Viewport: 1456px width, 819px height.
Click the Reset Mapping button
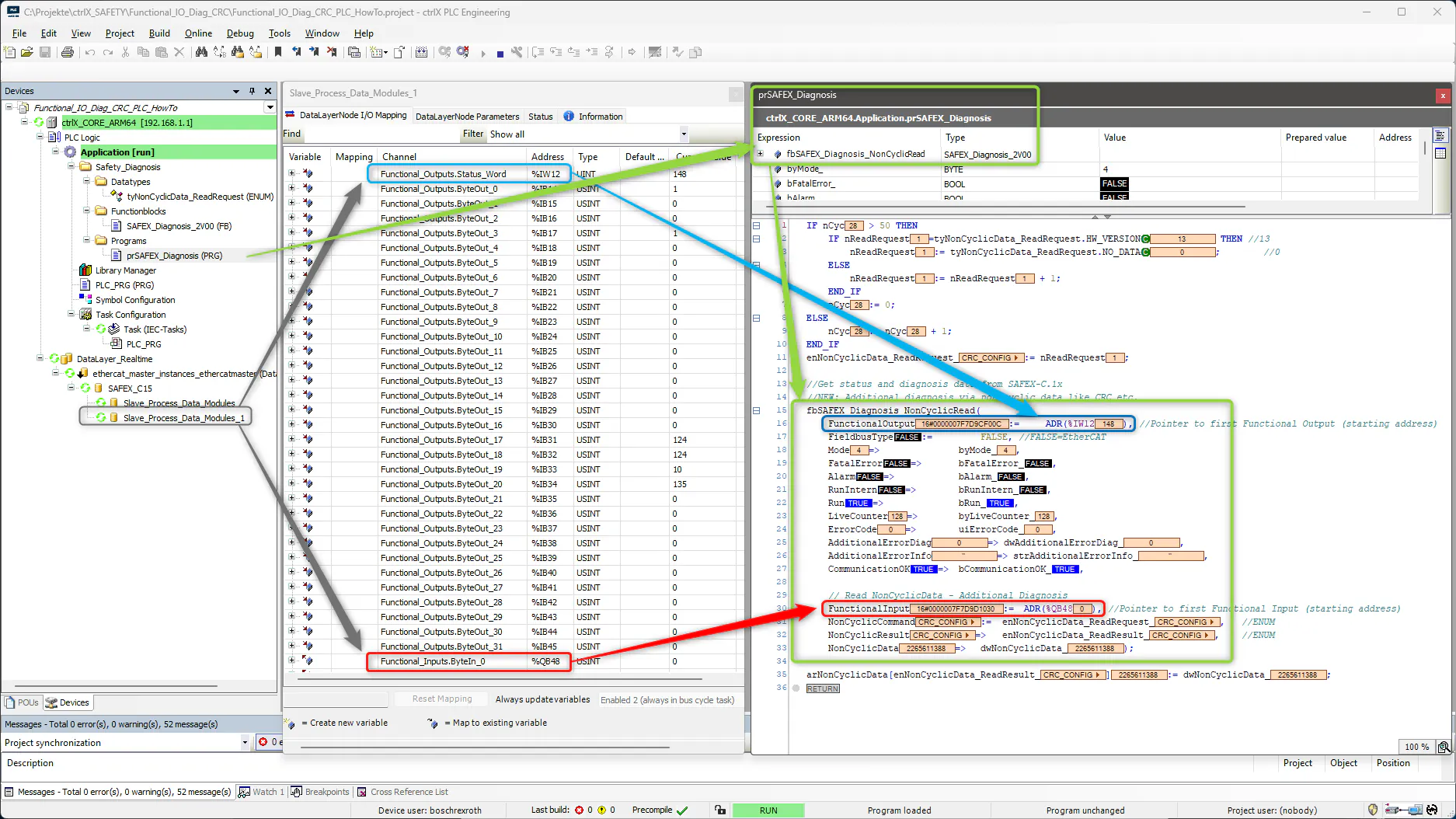point(442,699)
